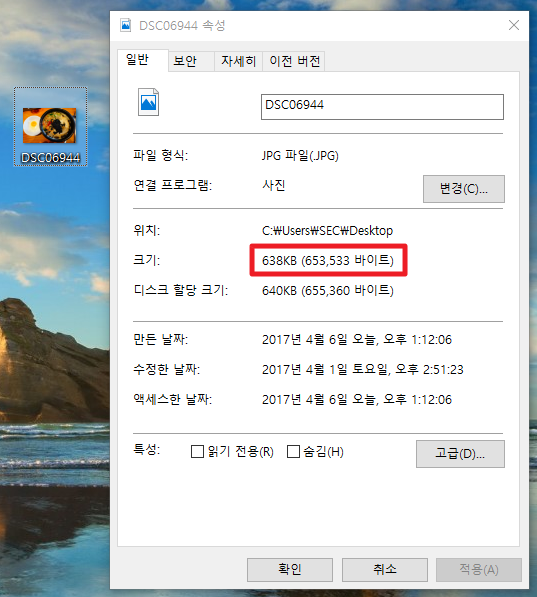The width and height of the screenshot is (537, 597).
Task: Click the DSC06944 file name field
Action: pyautogui.click(x=382, y=107)
